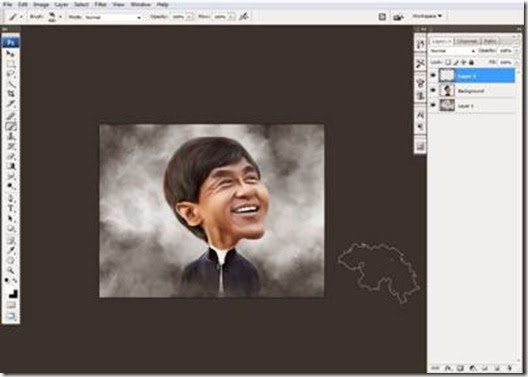The height and width of the screenshot is (377, 528).
Task: Select the Rectangular Marquee tool
Action: (10, 64)
